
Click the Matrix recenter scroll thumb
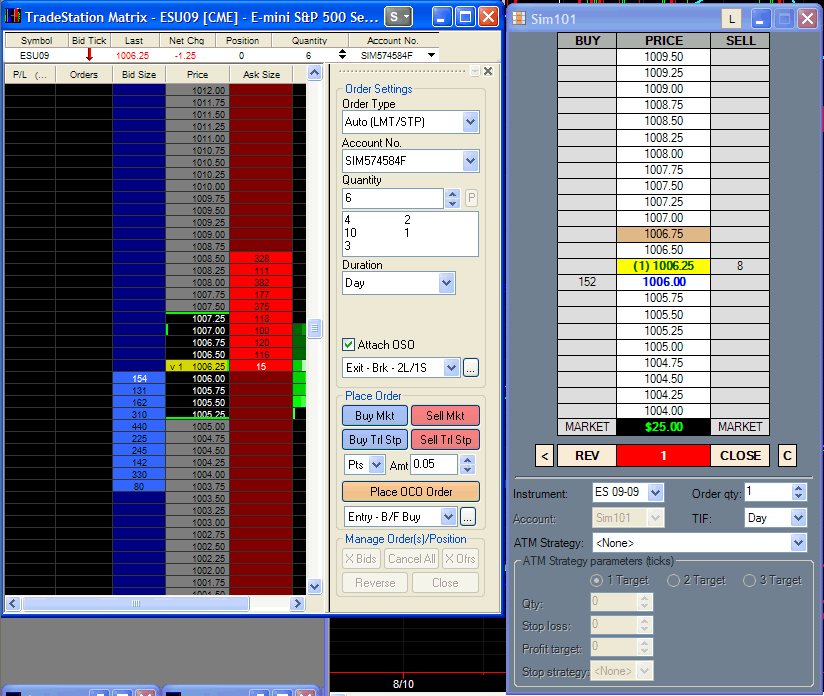pos(314,329)
